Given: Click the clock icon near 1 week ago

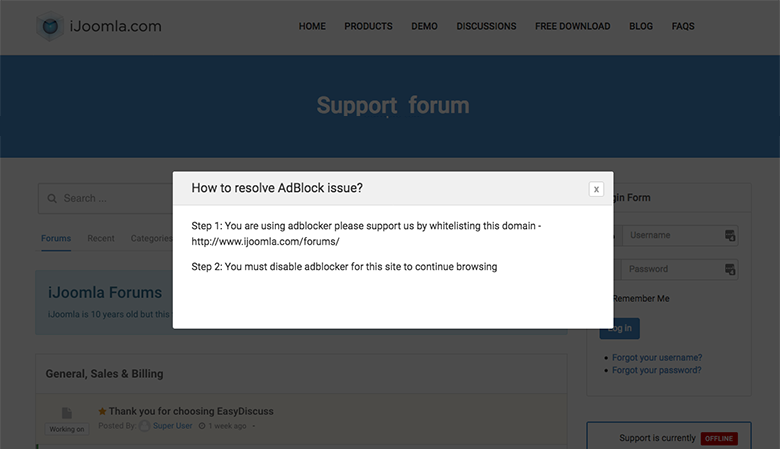Looking at the screenshot, I should (x=202, y=426).
